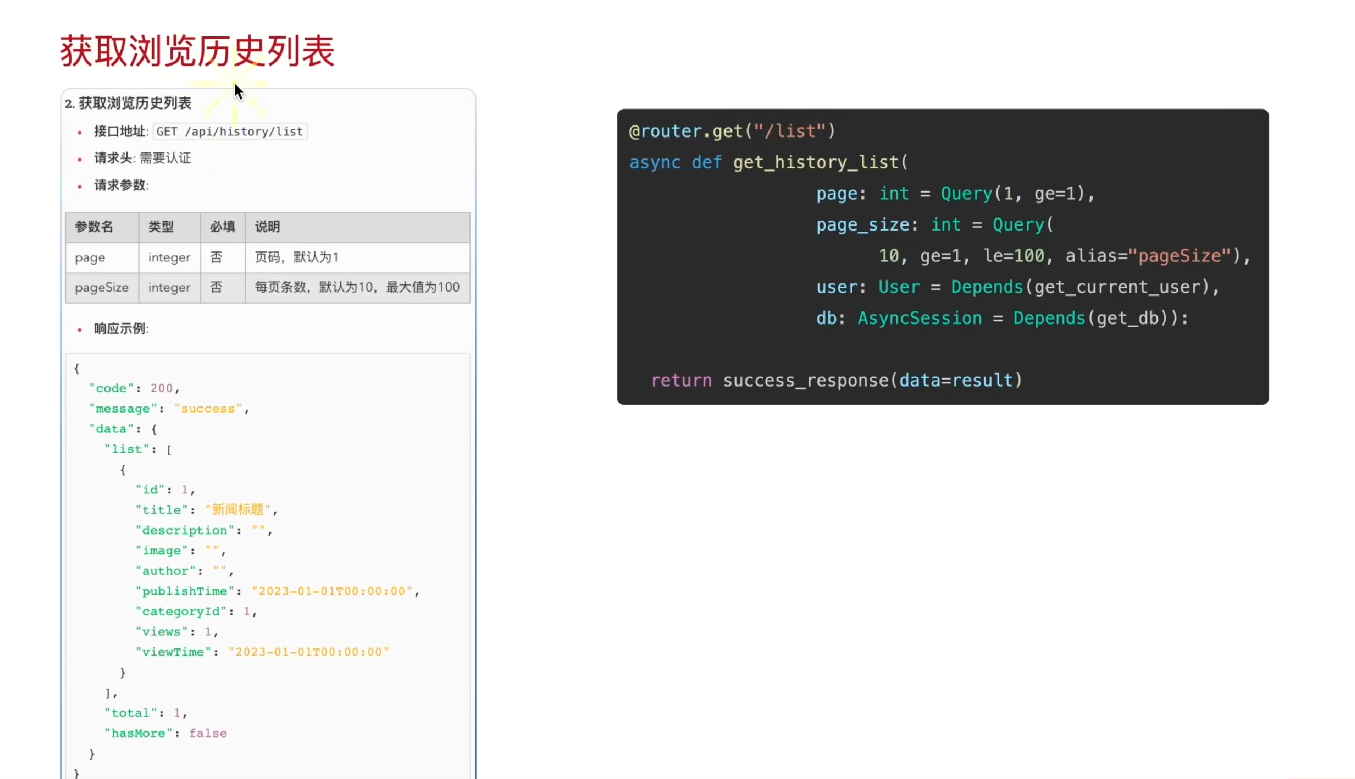Screen dimensions: 1355x779
Task: Click the 响应示例 bullet label
Action: coord(121,328)
